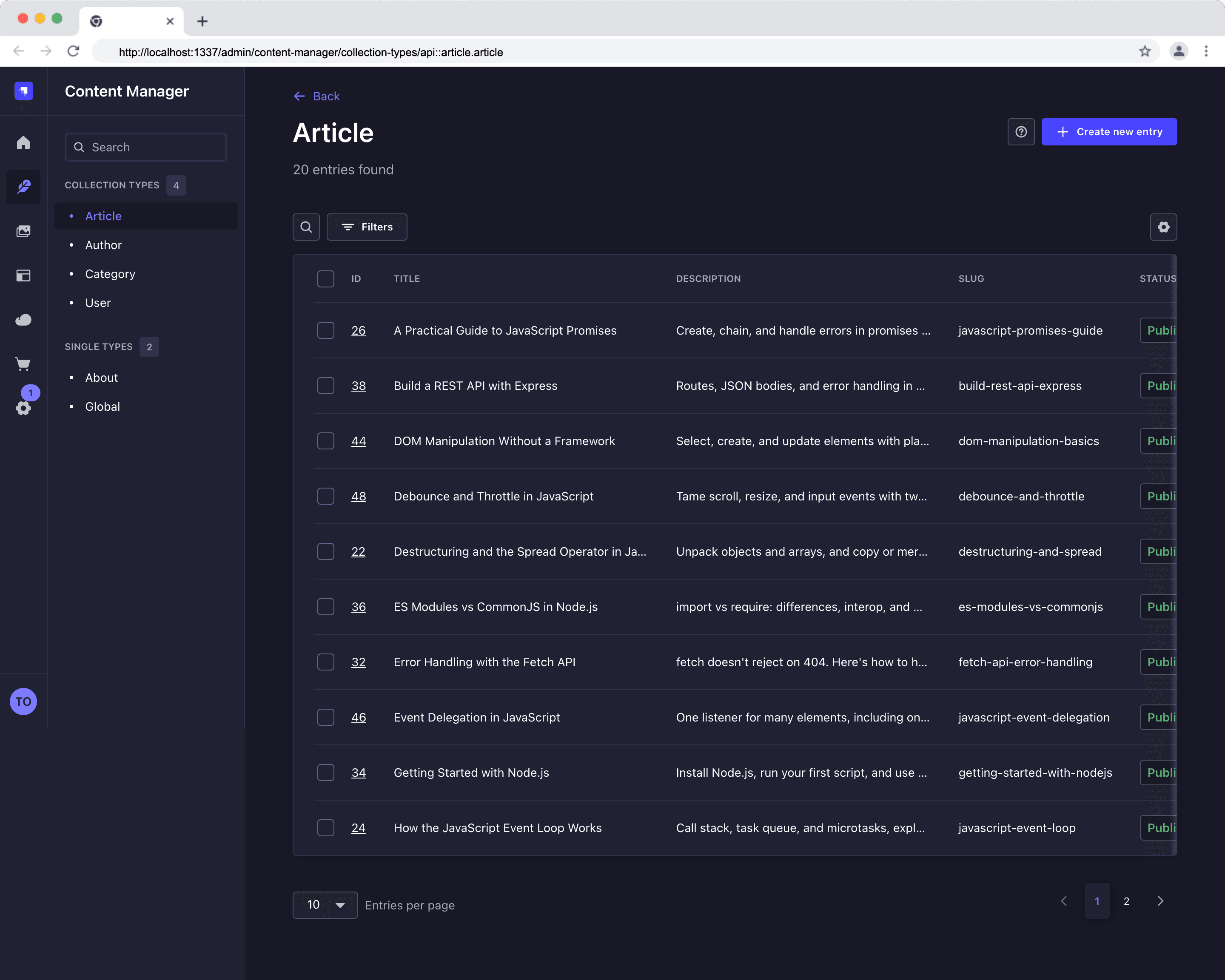The height and width of the screenshot is (980, 1225).
Task: Select checkbox for ES Modules article
Action: 325,607
